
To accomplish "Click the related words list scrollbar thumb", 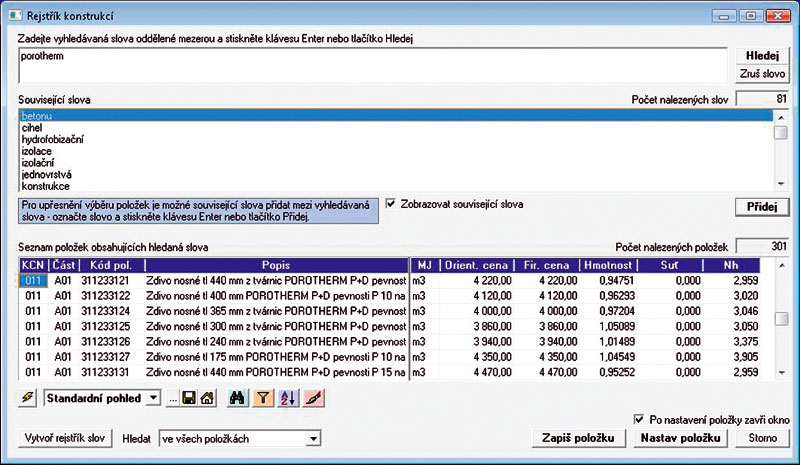I will pos(780,132).
